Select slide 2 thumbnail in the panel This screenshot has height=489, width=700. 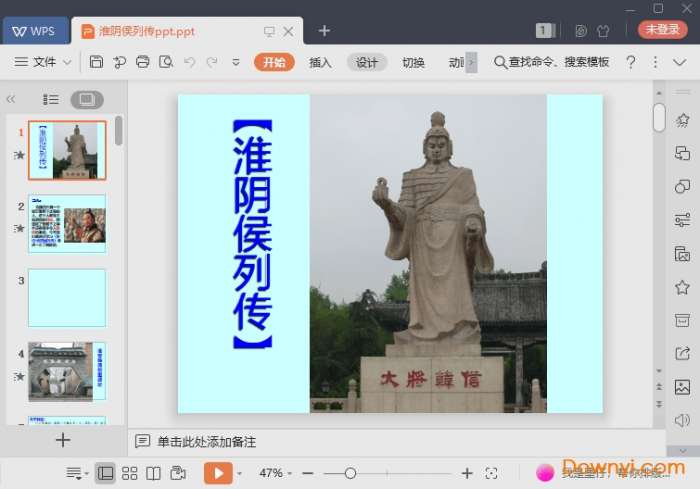67,224
